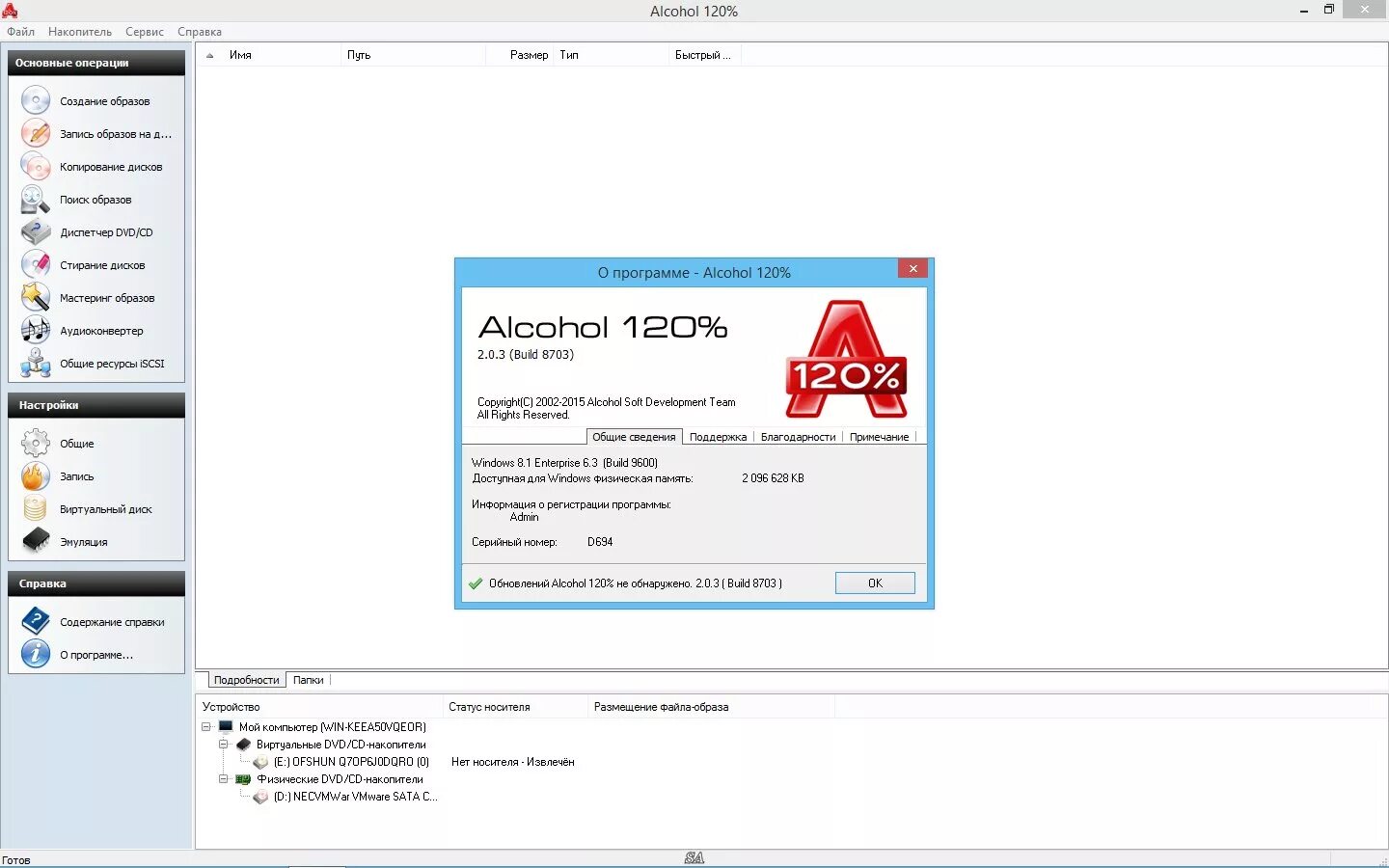Collapse the Справка panel header

pyautogui.click(x=96, y=583)
